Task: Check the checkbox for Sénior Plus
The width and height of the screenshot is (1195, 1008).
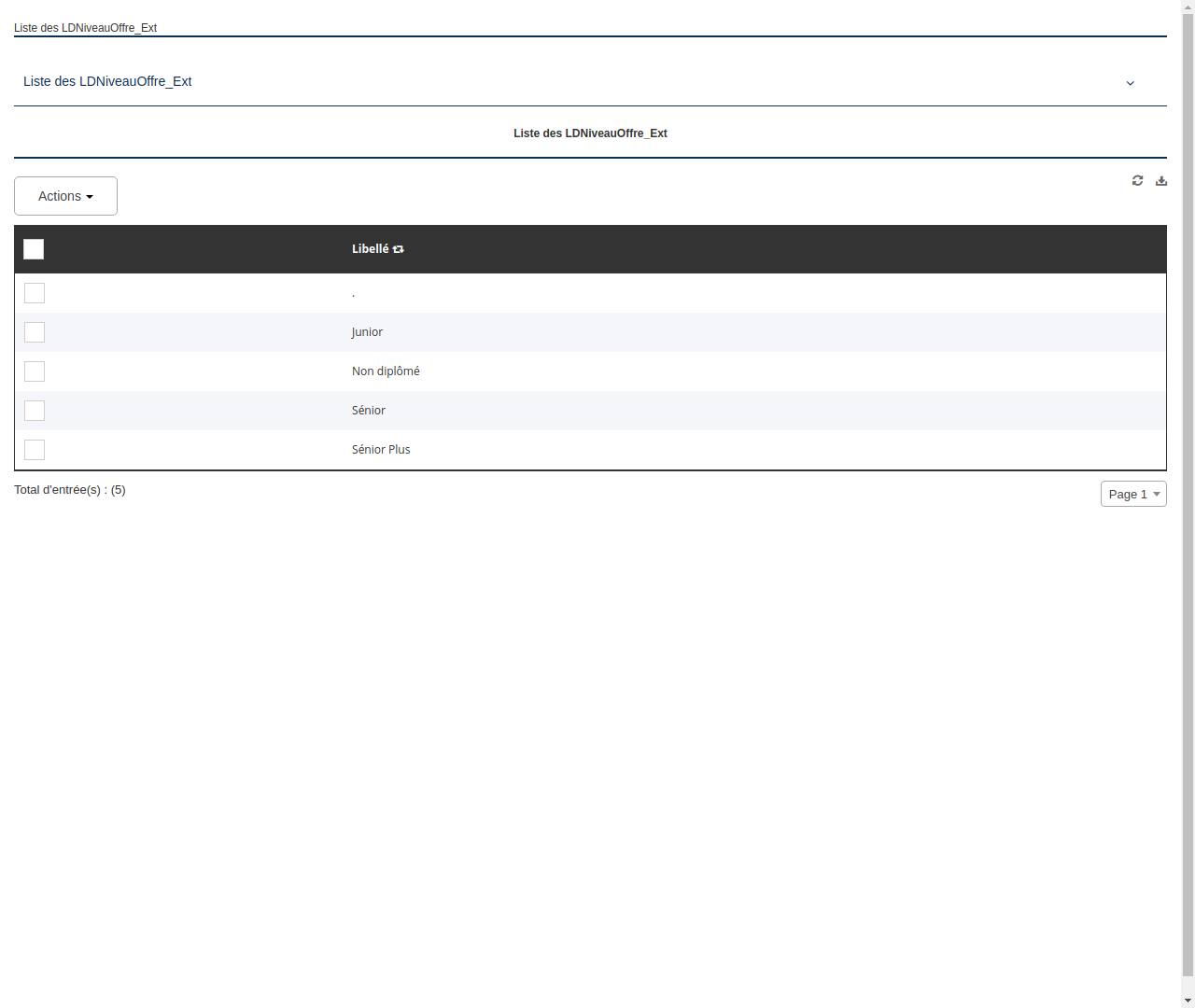Action: coord(35,450)
